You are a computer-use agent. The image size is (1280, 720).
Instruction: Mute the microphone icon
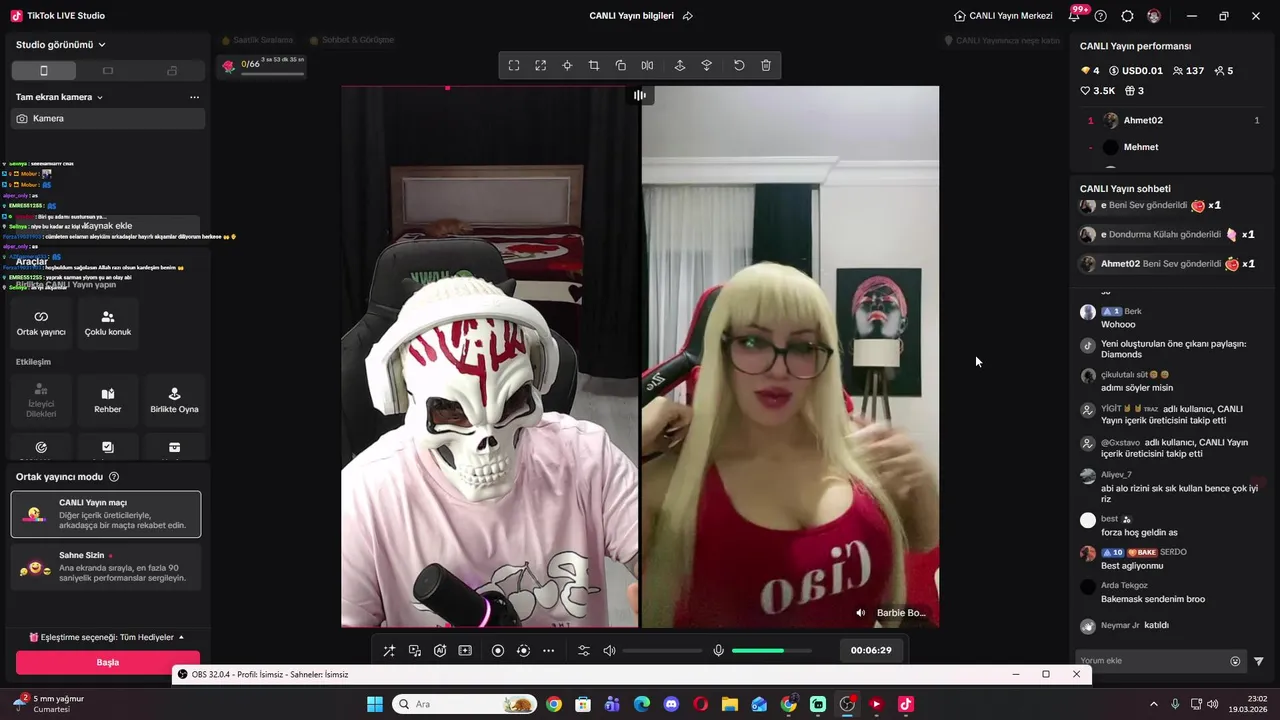pyautogui.click(x=718, y=650)
